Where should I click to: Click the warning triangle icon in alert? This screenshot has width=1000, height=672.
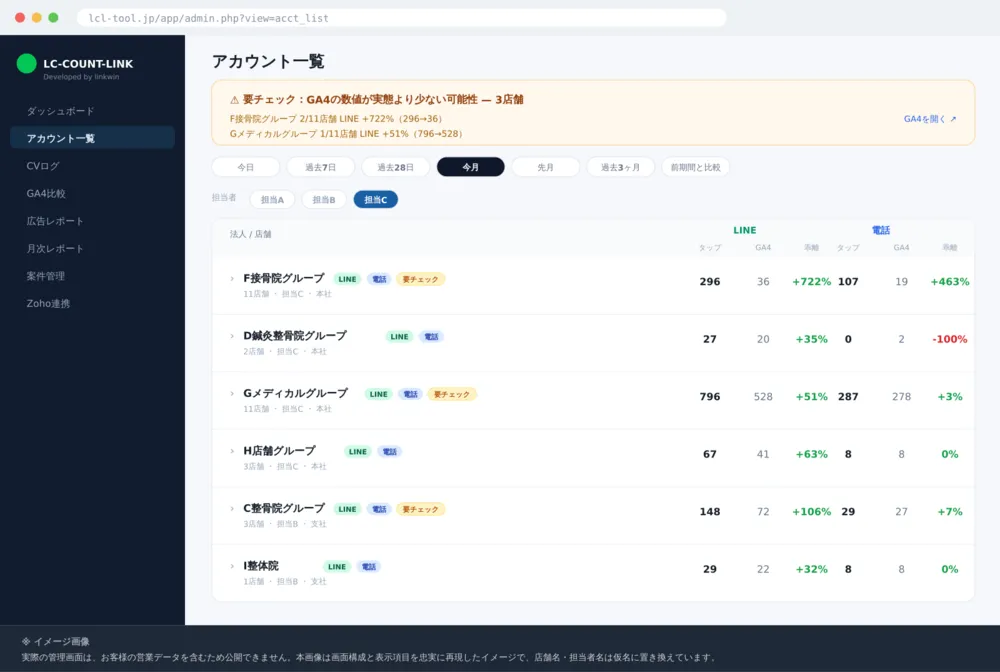tap(234, 99)
